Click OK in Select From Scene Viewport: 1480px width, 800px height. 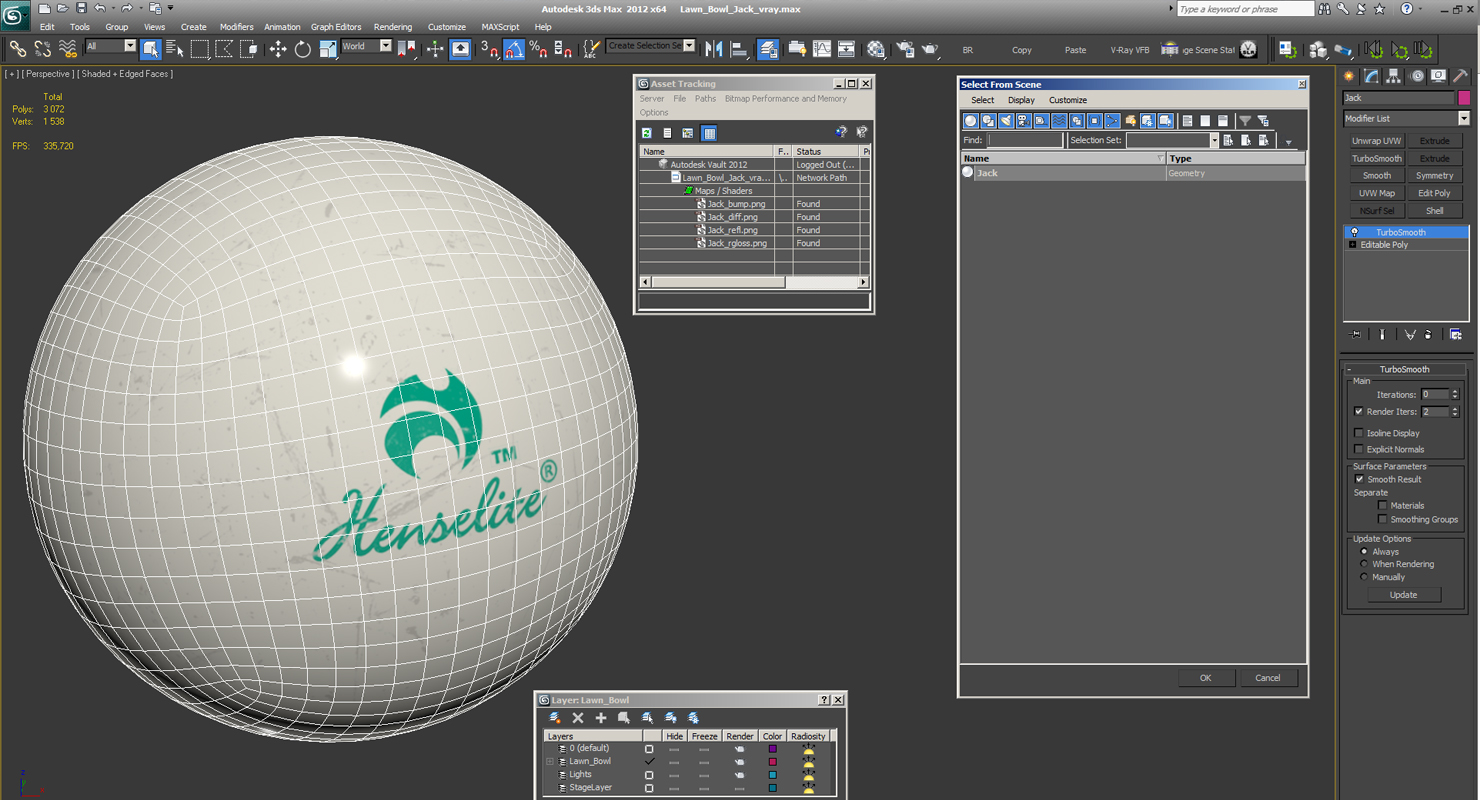(1206, 678)
